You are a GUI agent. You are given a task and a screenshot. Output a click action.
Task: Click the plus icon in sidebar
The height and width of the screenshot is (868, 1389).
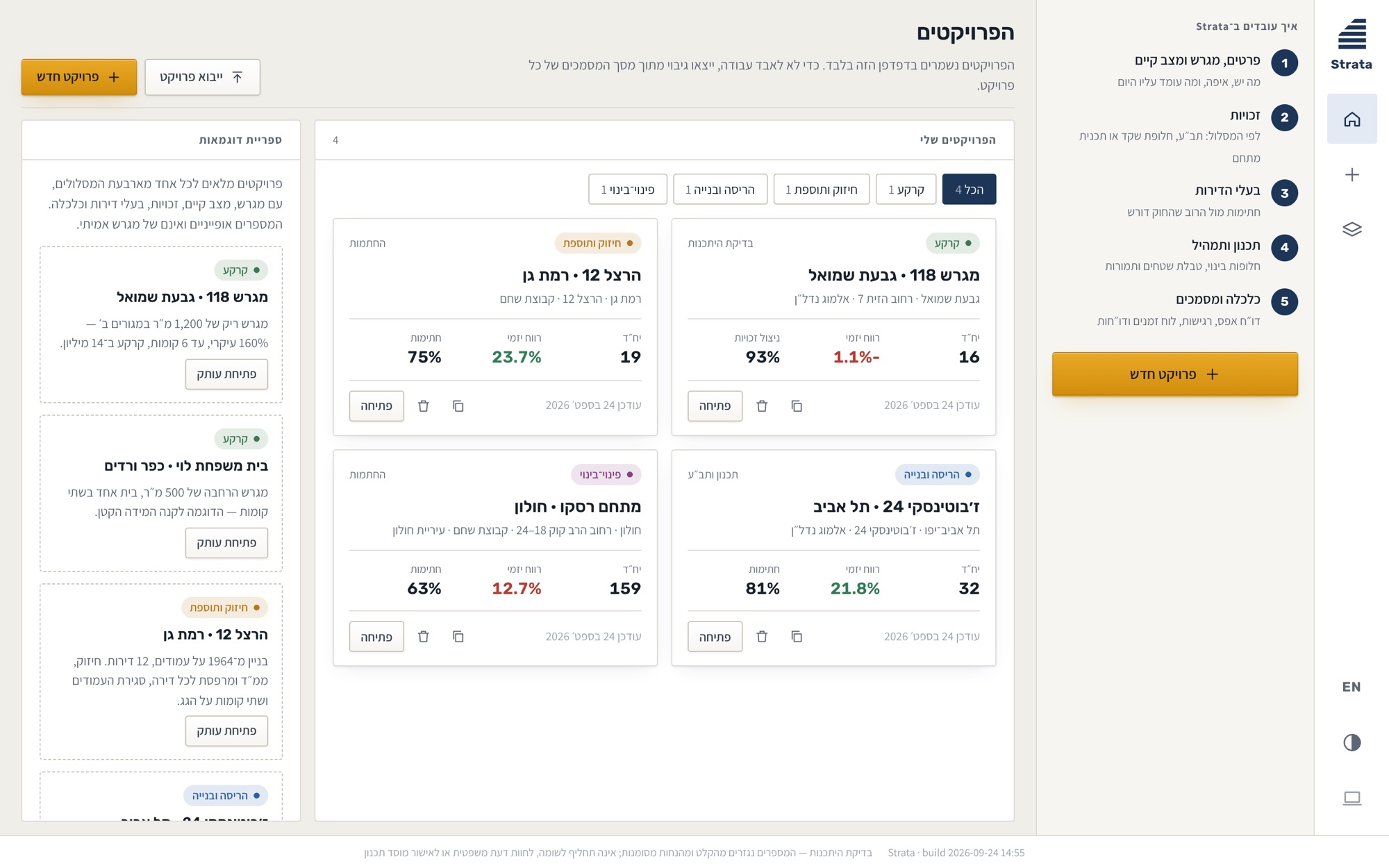pos(1351,174)
